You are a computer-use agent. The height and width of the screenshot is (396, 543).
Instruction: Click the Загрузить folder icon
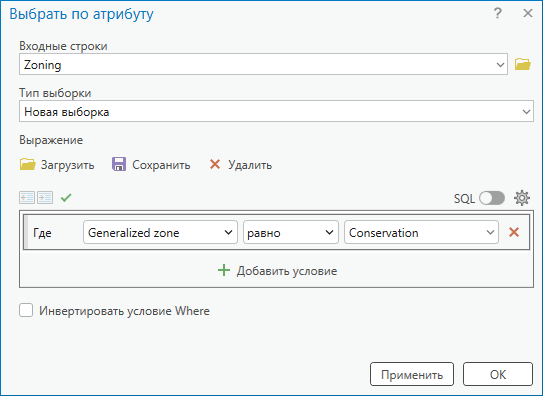27,164
